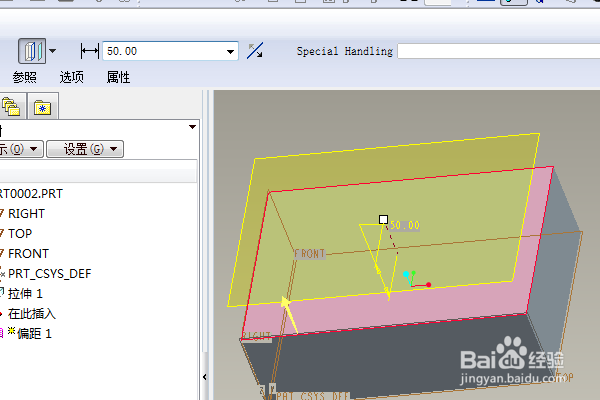
Task: Click the offset distance dimension icon
Action: coord(90,51)
